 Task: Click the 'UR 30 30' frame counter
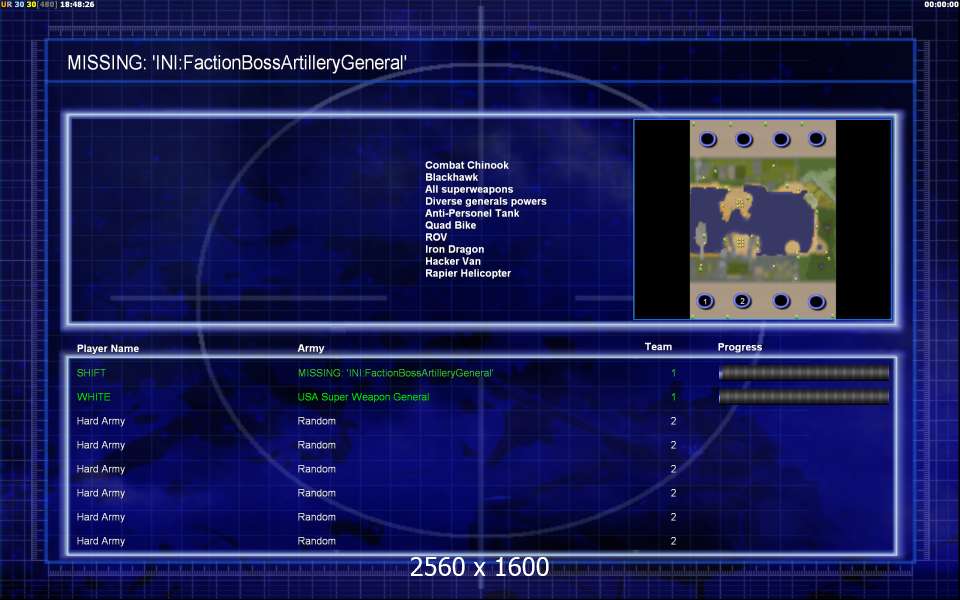pos(18,4)
